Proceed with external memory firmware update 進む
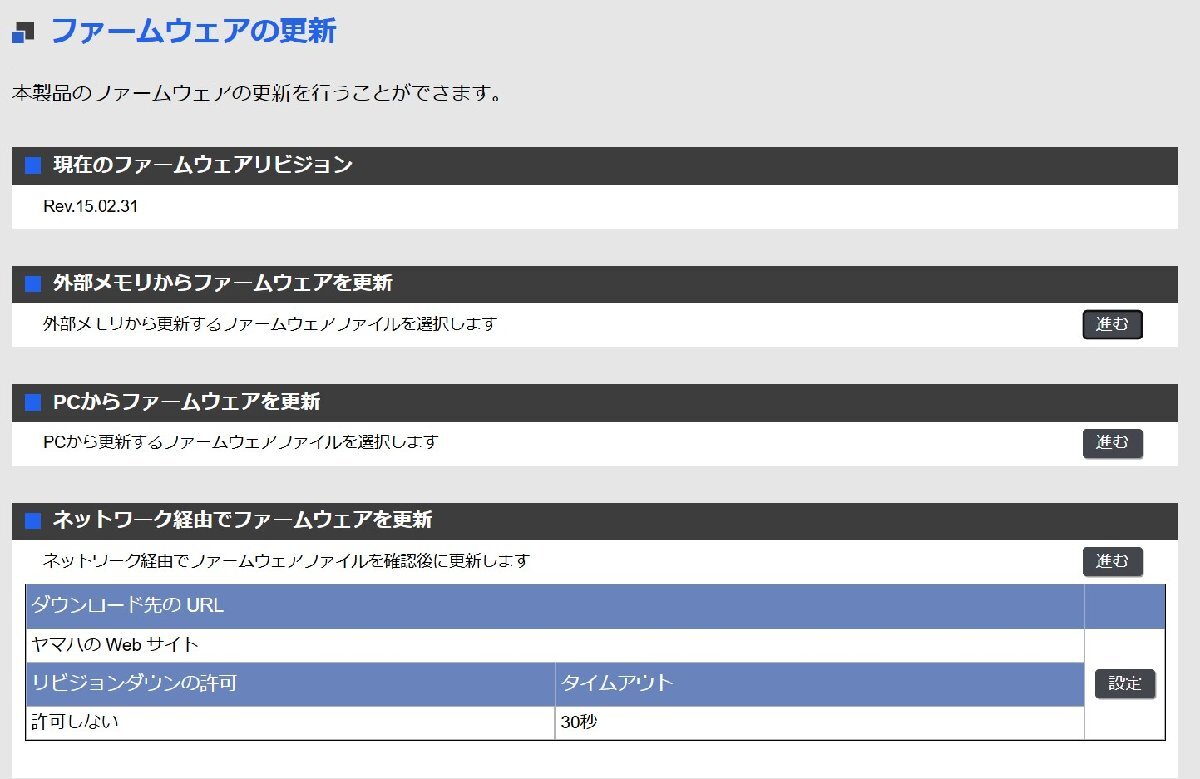This screenshot has width=1200, height=779. pos(1112,325)
